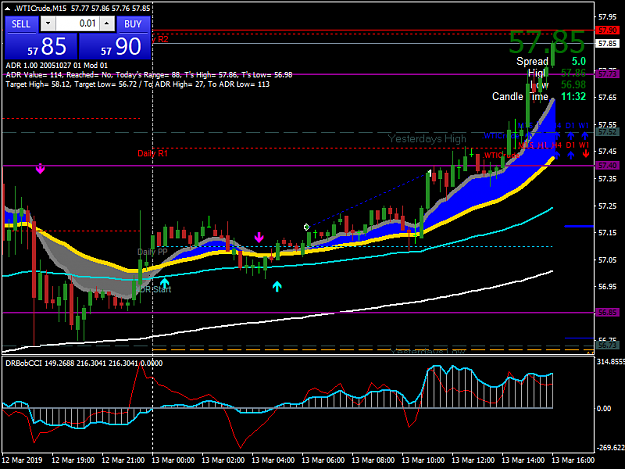Select the white diamond trendline anchor marker
Image resolution: width=625 pixels, height=469 pixels.
(x=306, y=227)
